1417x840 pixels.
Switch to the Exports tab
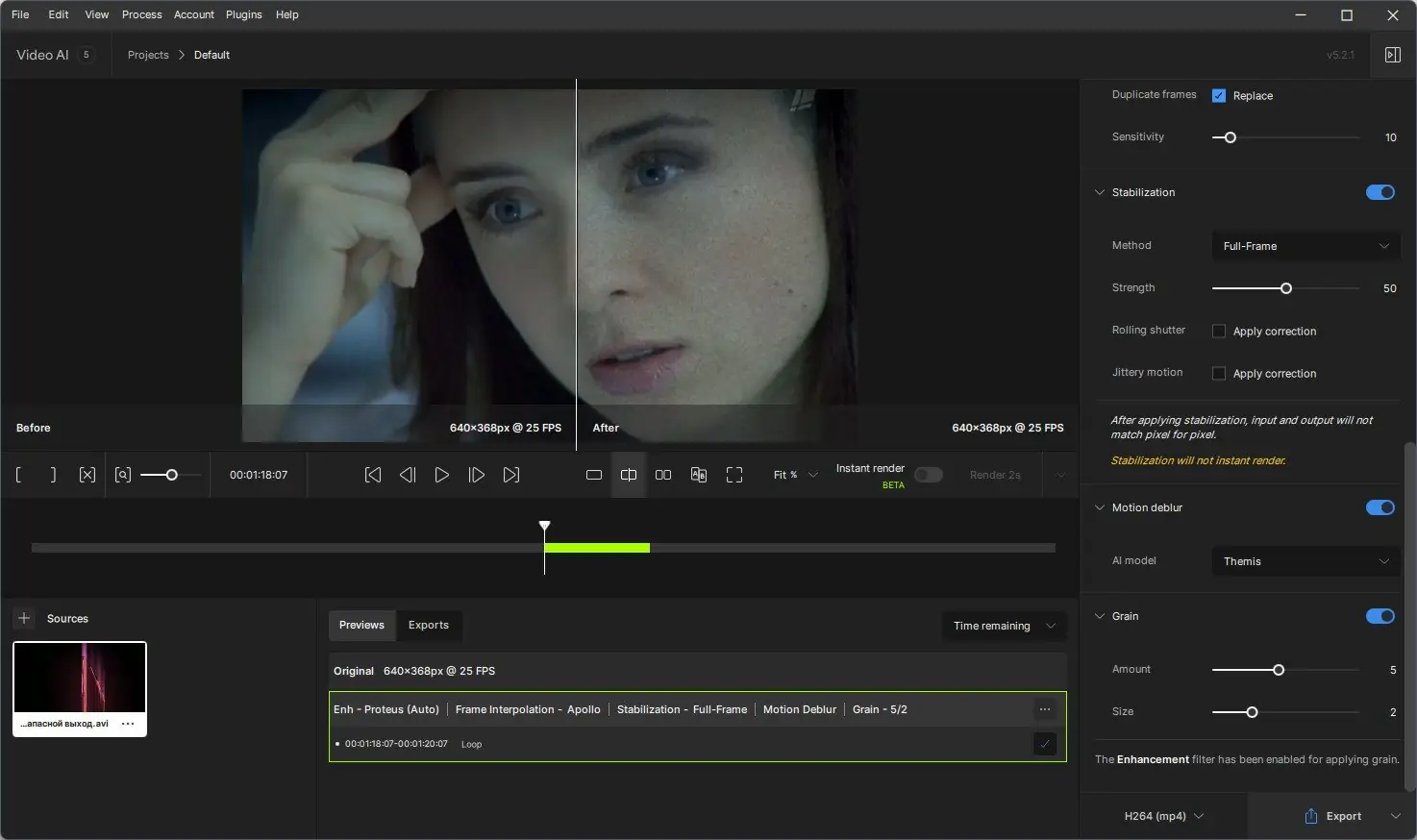click(428, 625)
